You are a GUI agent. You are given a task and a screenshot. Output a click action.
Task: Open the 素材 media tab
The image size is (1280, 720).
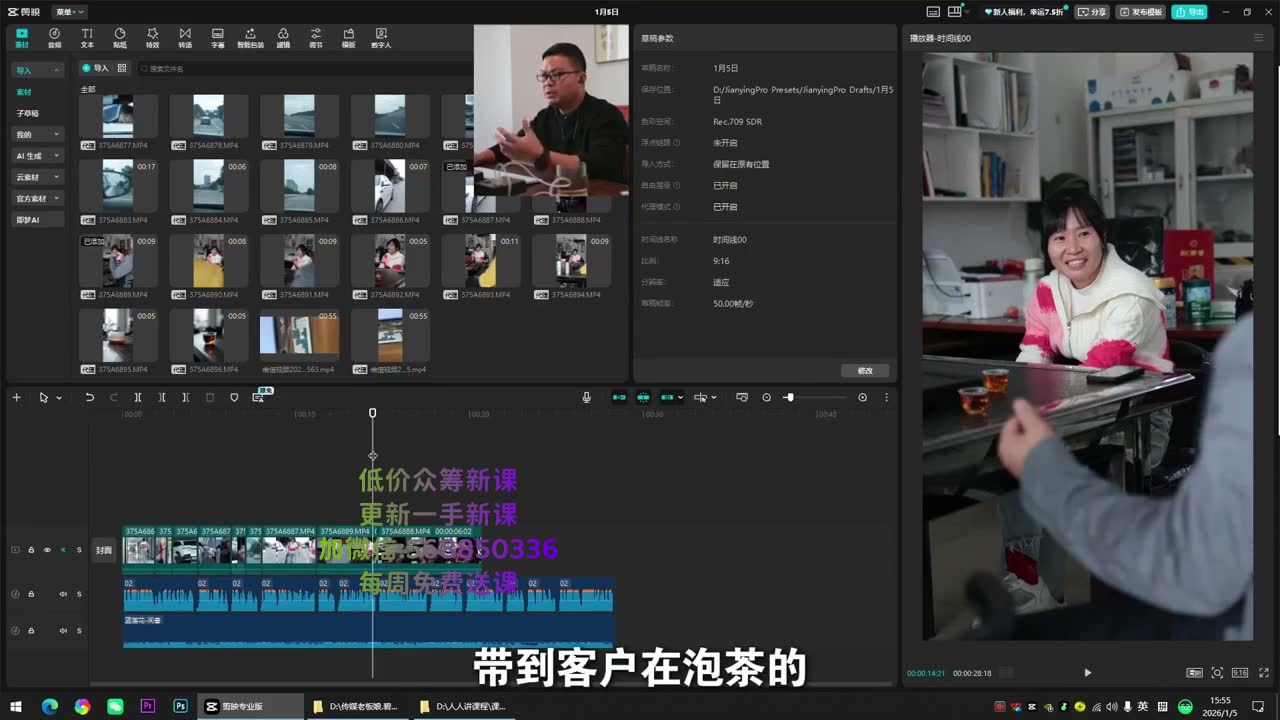[22, 38]
